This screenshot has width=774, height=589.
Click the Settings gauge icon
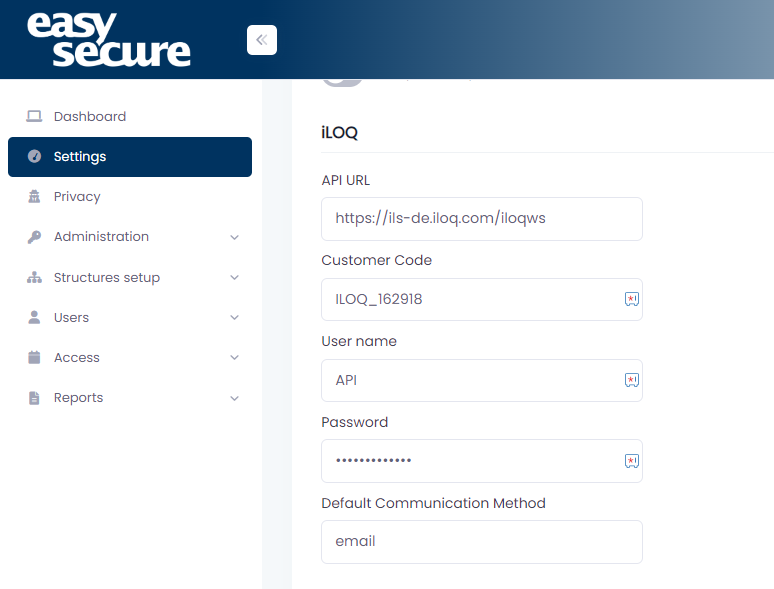tap(34, 157)
